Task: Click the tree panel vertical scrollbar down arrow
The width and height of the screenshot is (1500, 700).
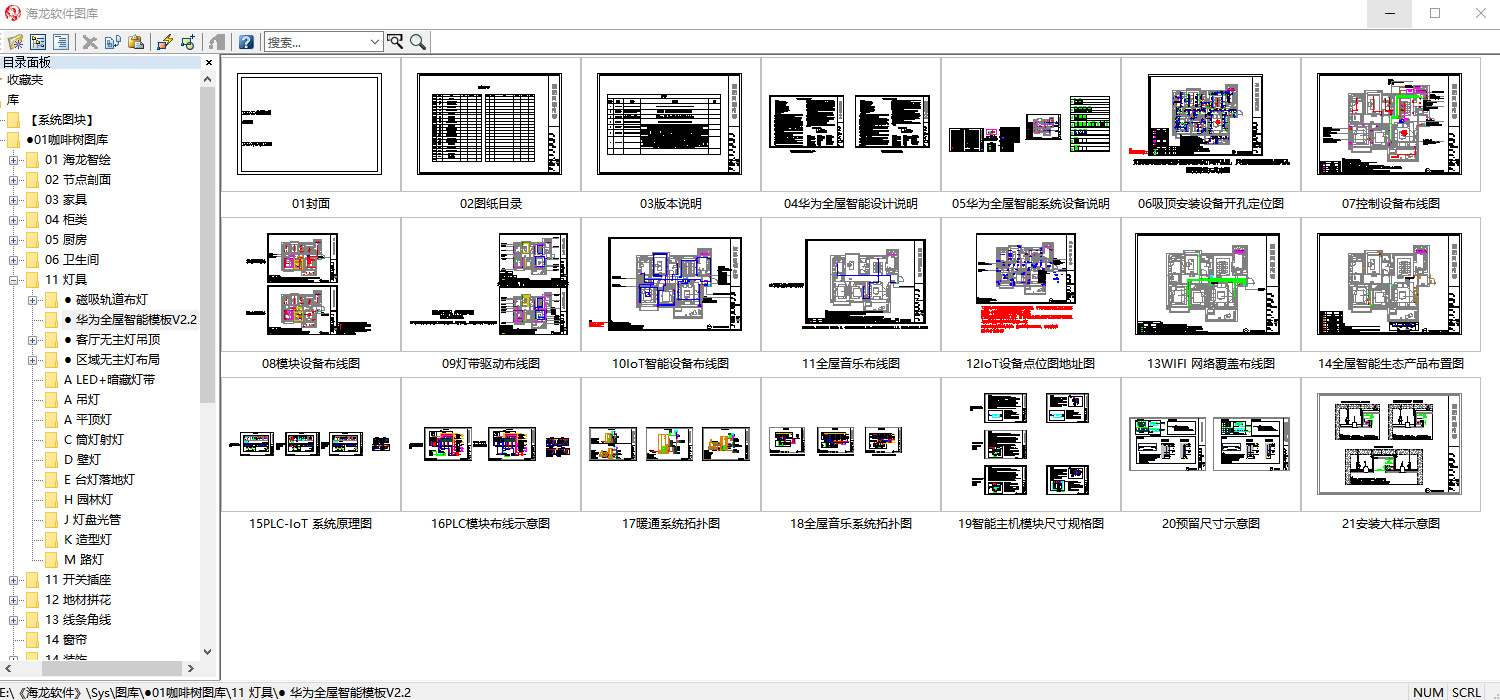Action: 208,652
